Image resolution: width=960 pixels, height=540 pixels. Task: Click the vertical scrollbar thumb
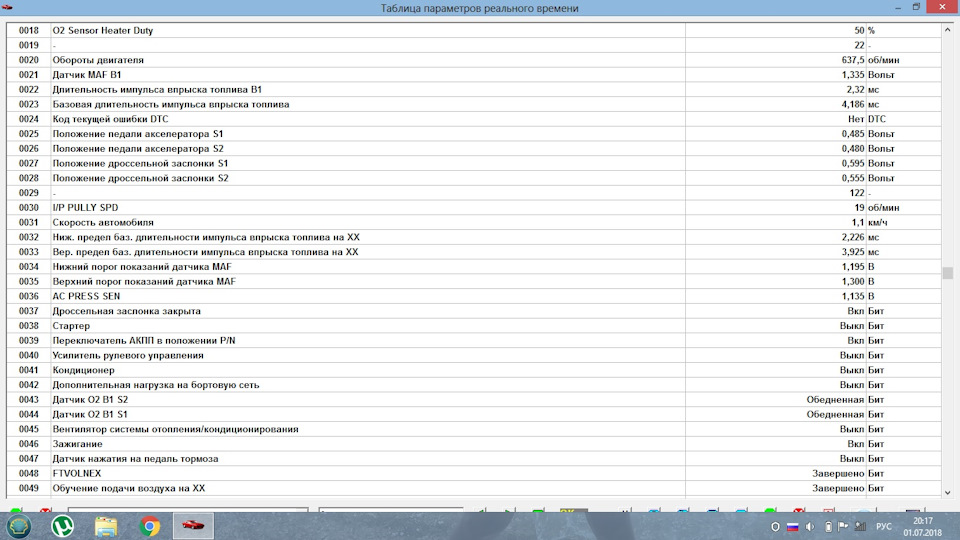click(947, 273)
